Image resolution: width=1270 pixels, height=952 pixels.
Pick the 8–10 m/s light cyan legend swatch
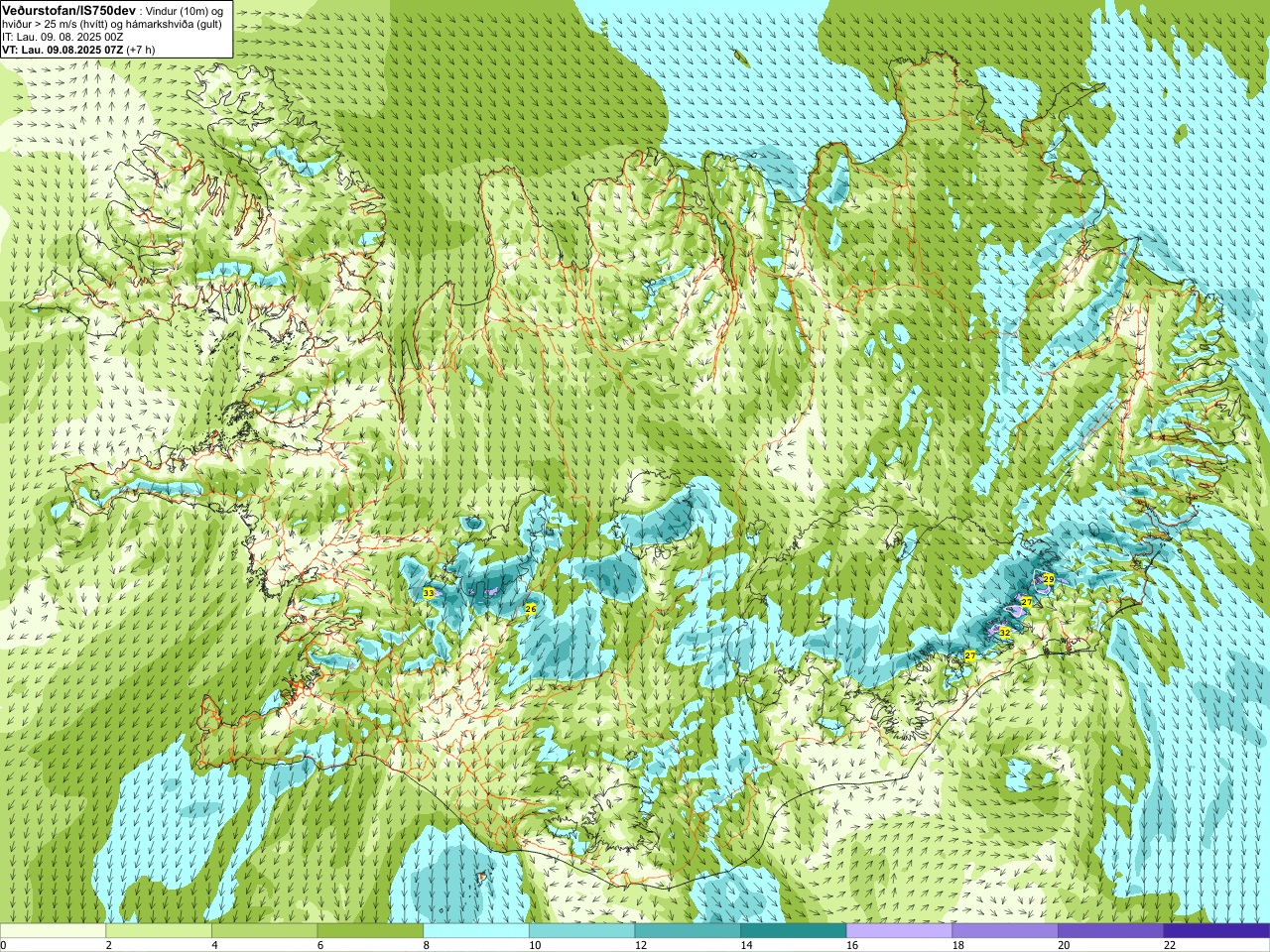click(476, 931)
